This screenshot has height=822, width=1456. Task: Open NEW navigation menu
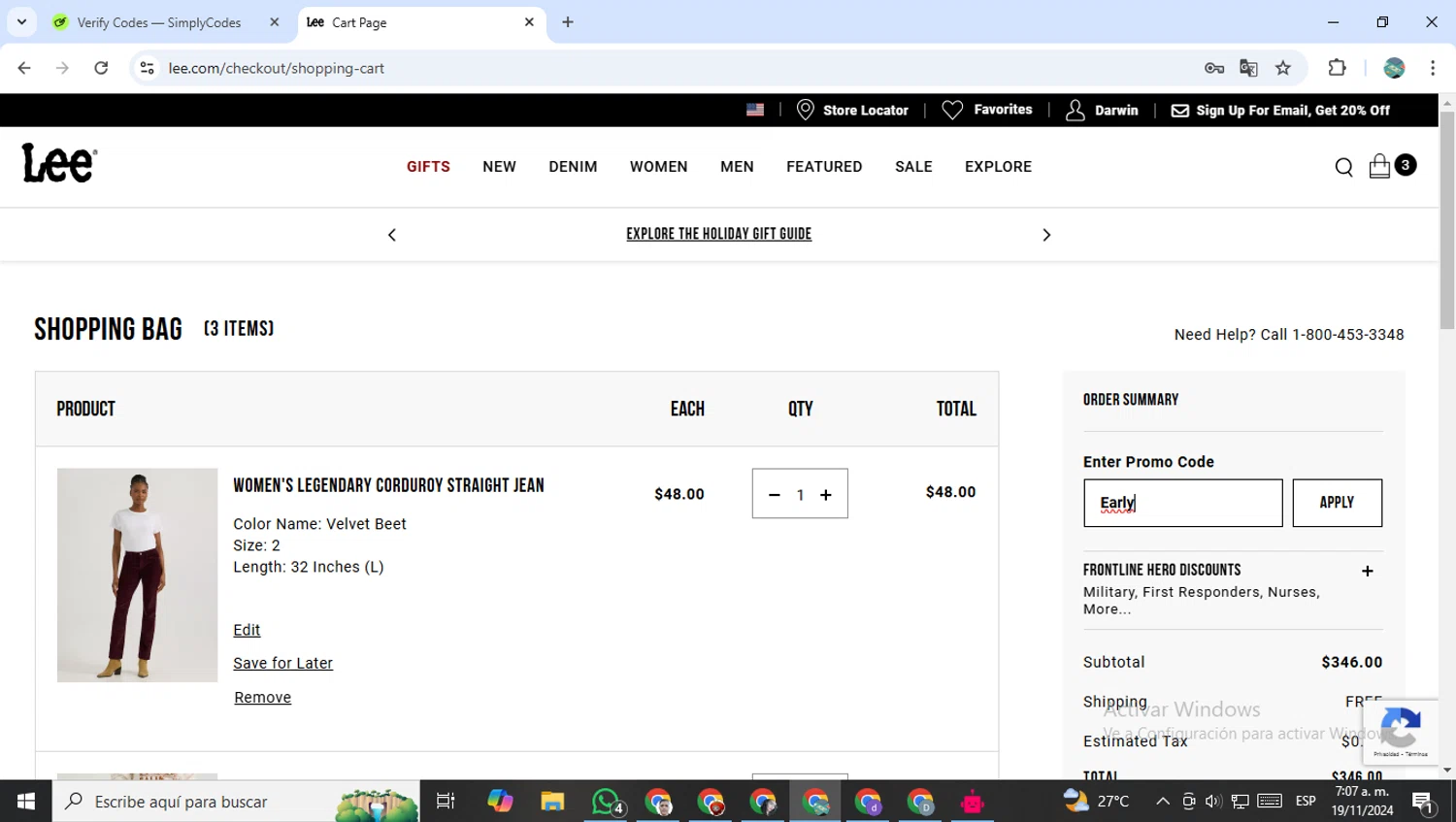tap(499, 167)
